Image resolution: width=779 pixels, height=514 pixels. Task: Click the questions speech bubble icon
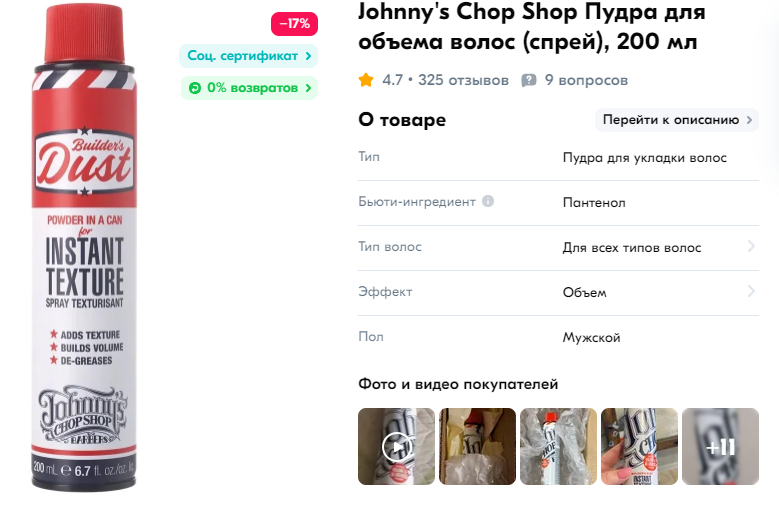pos(529,80)
